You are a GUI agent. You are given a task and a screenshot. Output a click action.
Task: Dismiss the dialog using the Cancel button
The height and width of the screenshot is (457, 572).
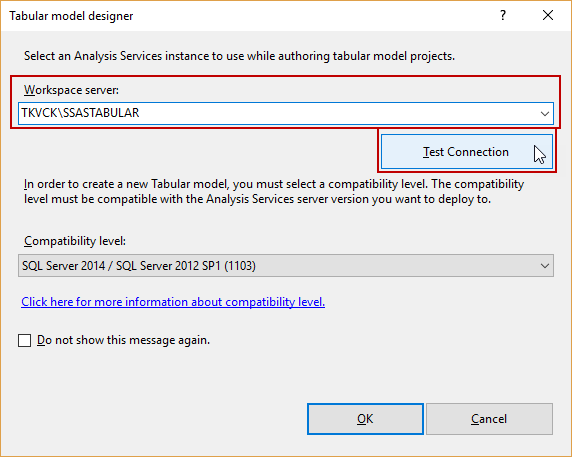click(489, 419)
